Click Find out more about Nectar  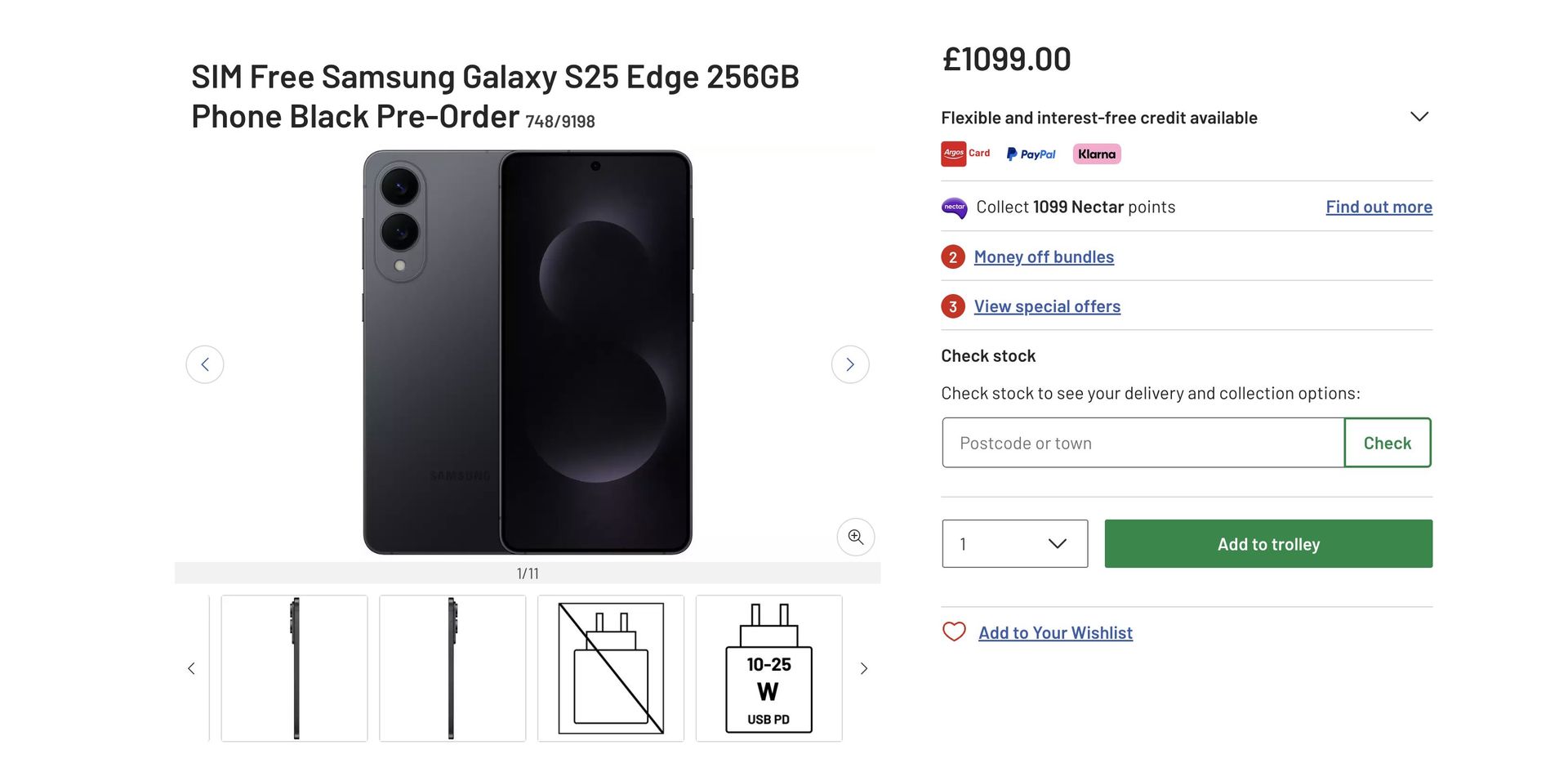(1379, 207)
